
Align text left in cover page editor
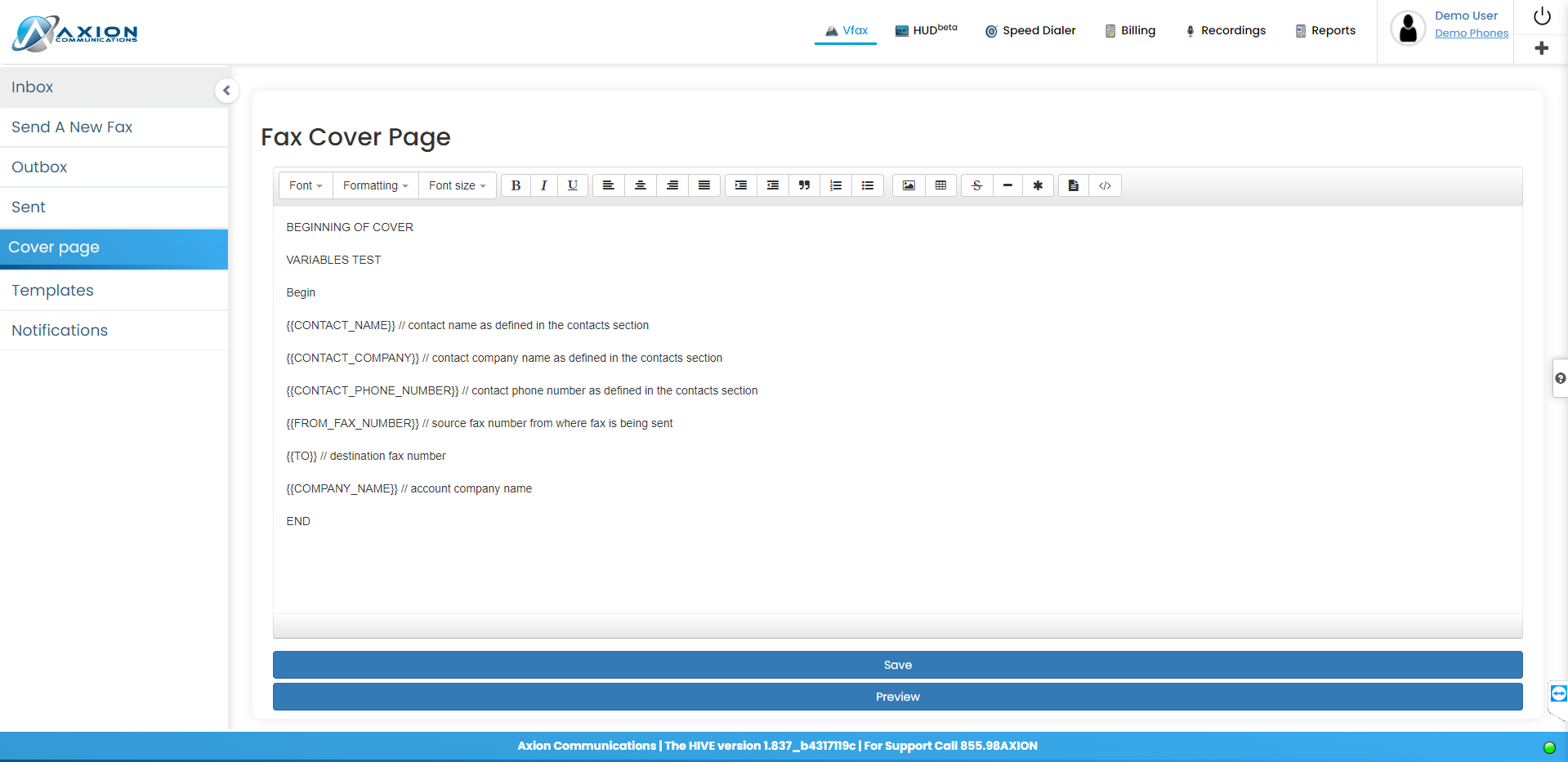pyautogui.click(x=609, y=185)
